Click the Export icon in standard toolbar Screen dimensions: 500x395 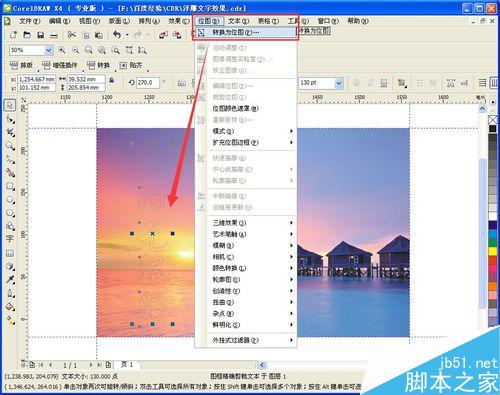(x=177, y=35)
